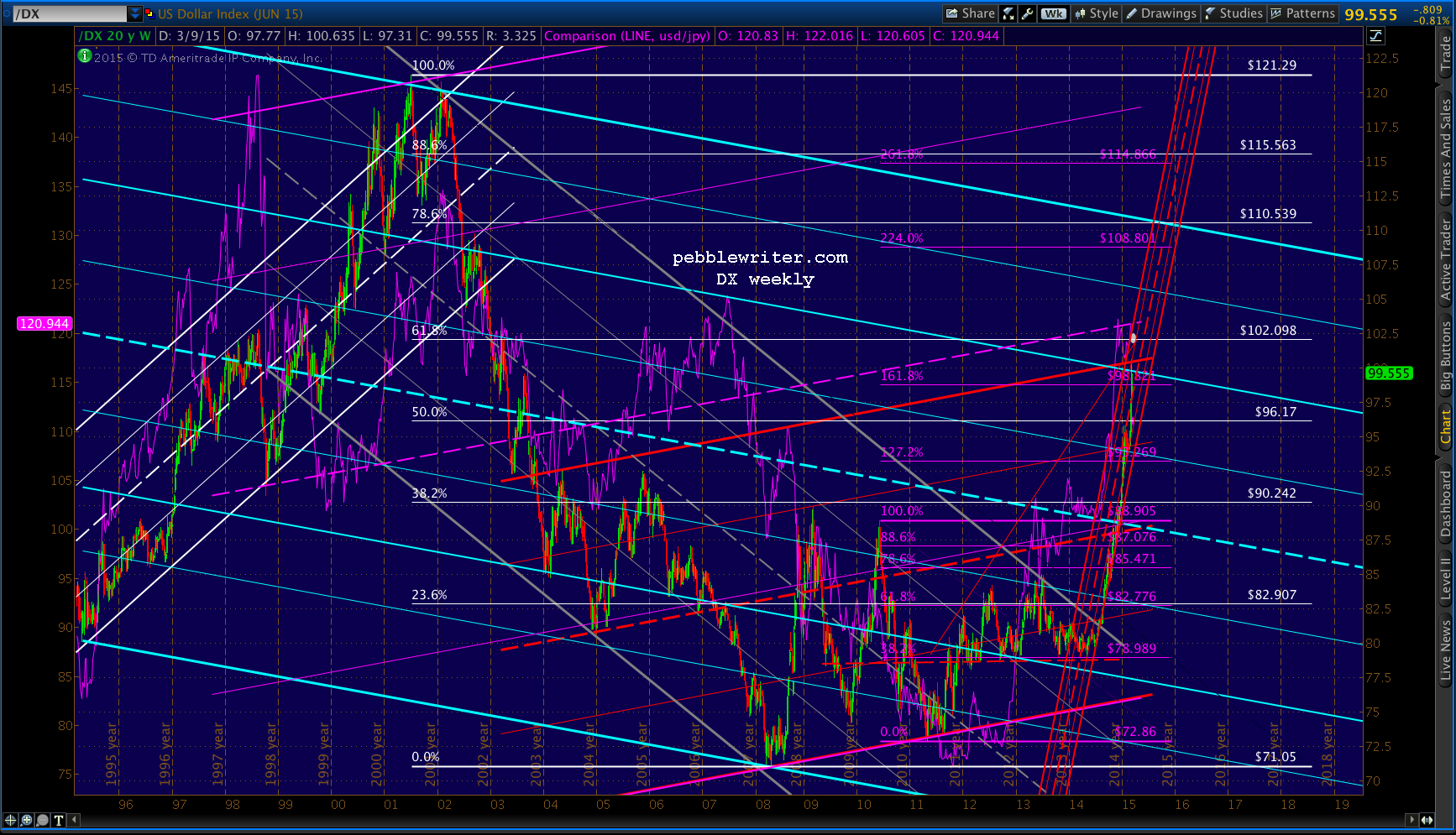Open the Trade side tab
The width and height of the screenshot is (1456, 835).
click(1445, 55)
